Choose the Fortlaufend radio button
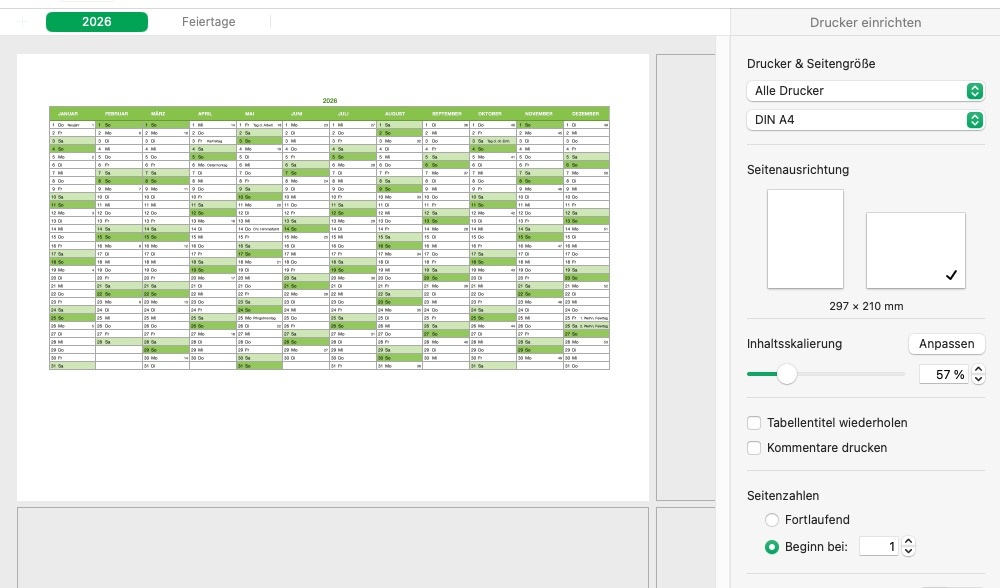 coord(772,520)
